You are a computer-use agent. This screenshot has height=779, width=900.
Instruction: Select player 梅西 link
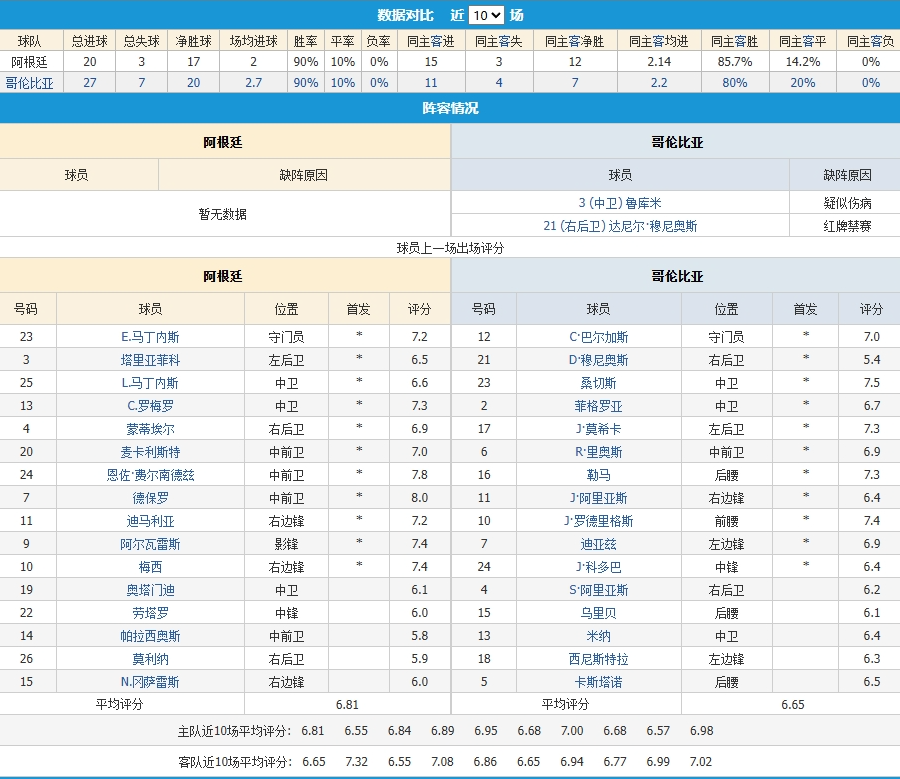(x=150, y=567)
